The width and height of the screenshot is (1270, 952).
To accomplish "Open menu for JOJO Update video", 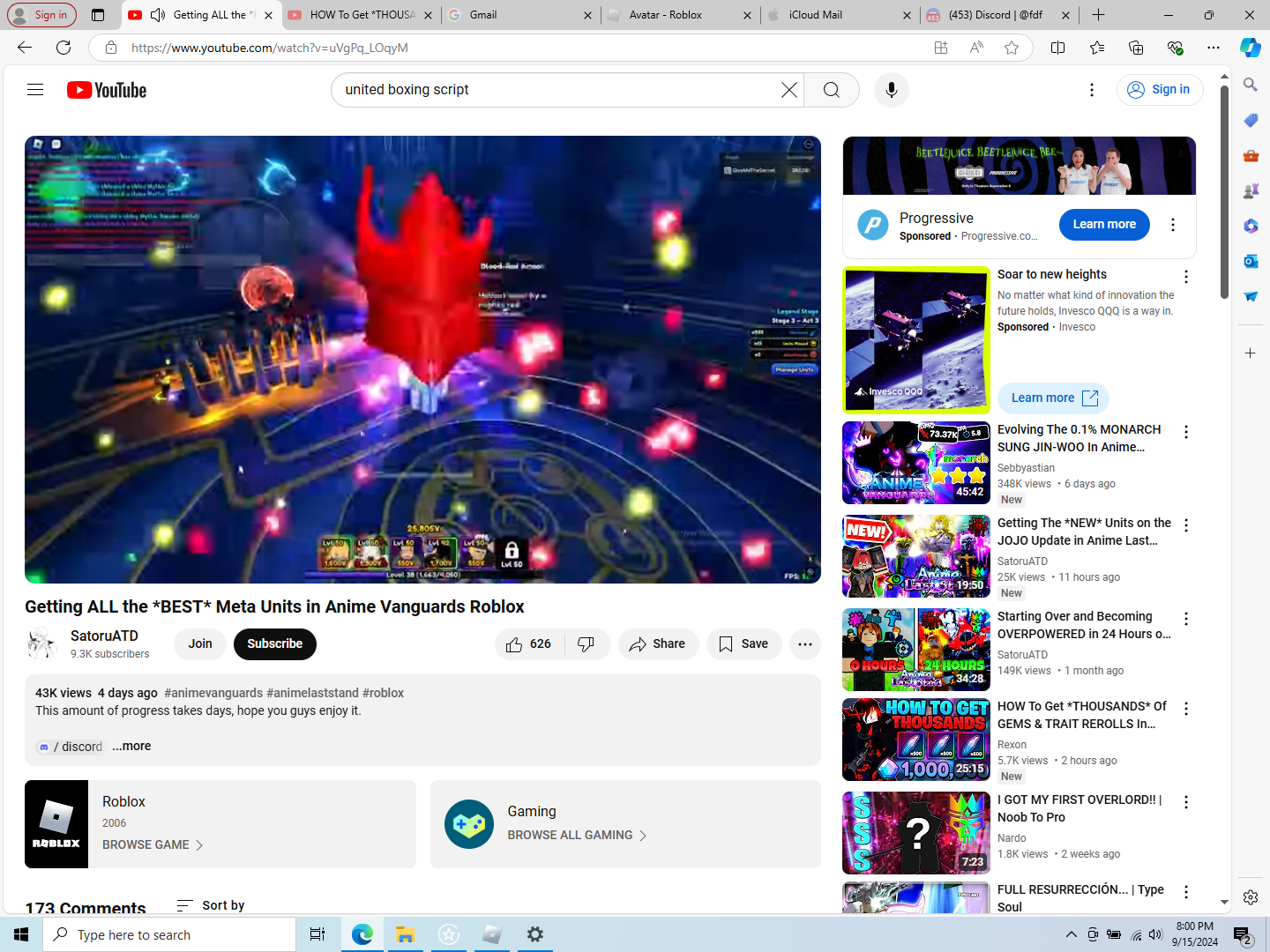I will [x=1186, y=525].
